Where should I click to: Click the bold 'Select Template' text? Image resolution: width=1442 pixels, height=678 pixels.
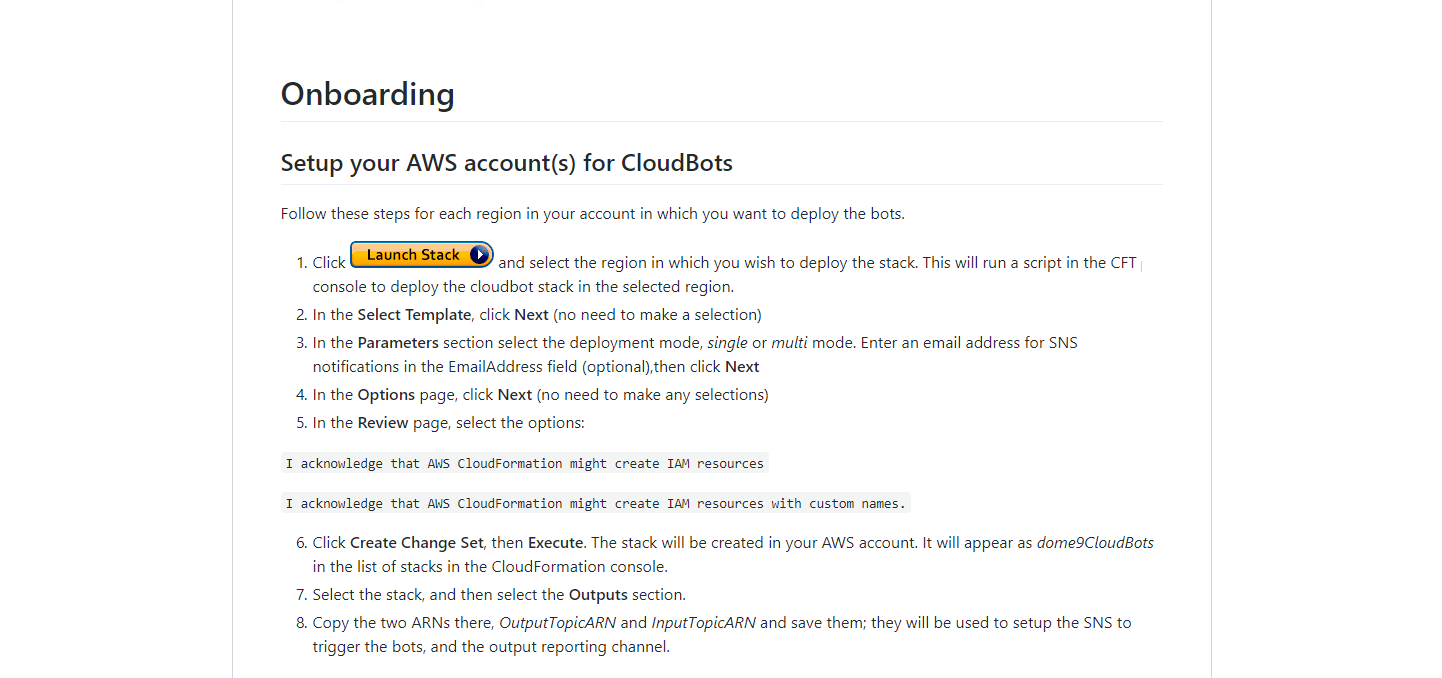click(x=414, y=315)
